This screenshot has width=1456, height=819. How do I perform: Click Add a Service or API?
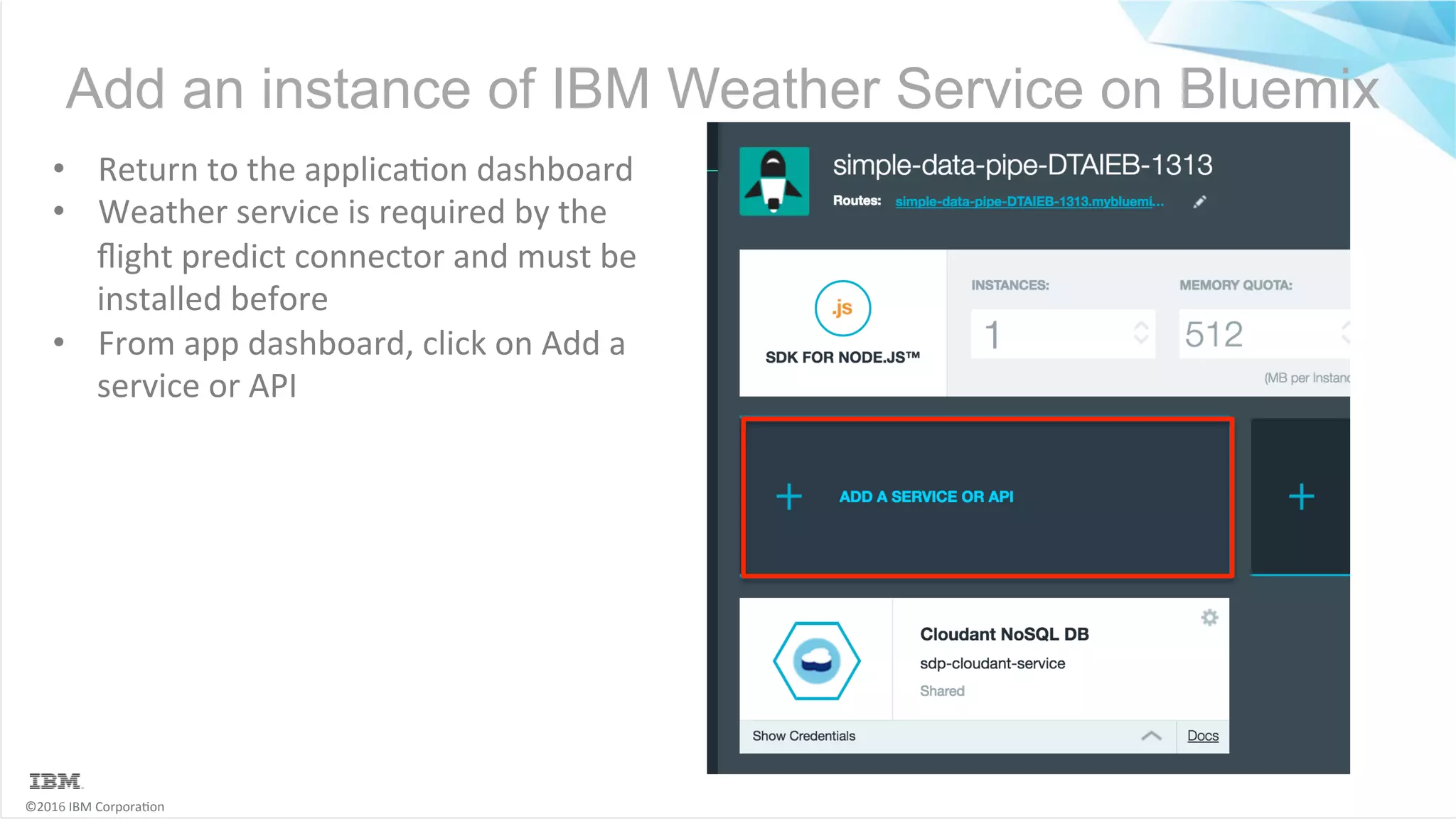coord(987,497)
